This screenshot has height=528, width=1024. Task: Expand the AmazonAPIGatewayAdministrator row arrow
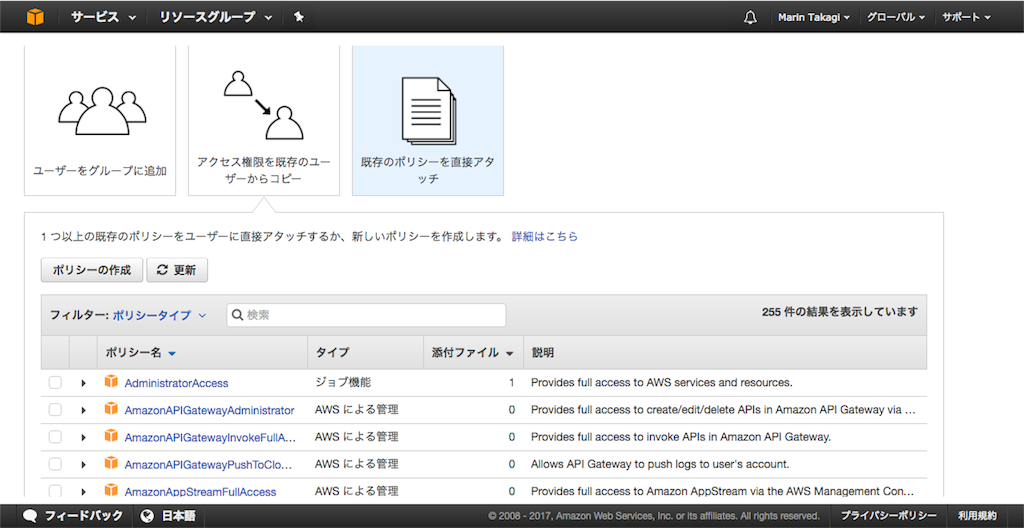click(x=83, y=410)
